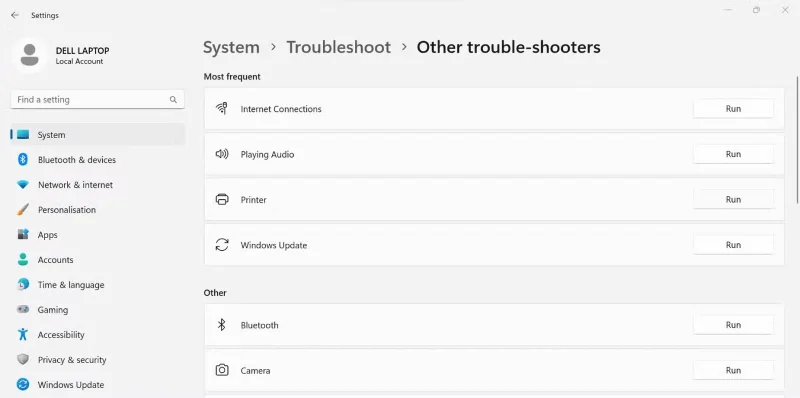
Task: Click the back arrow icon in Settings
Action: 15,15
